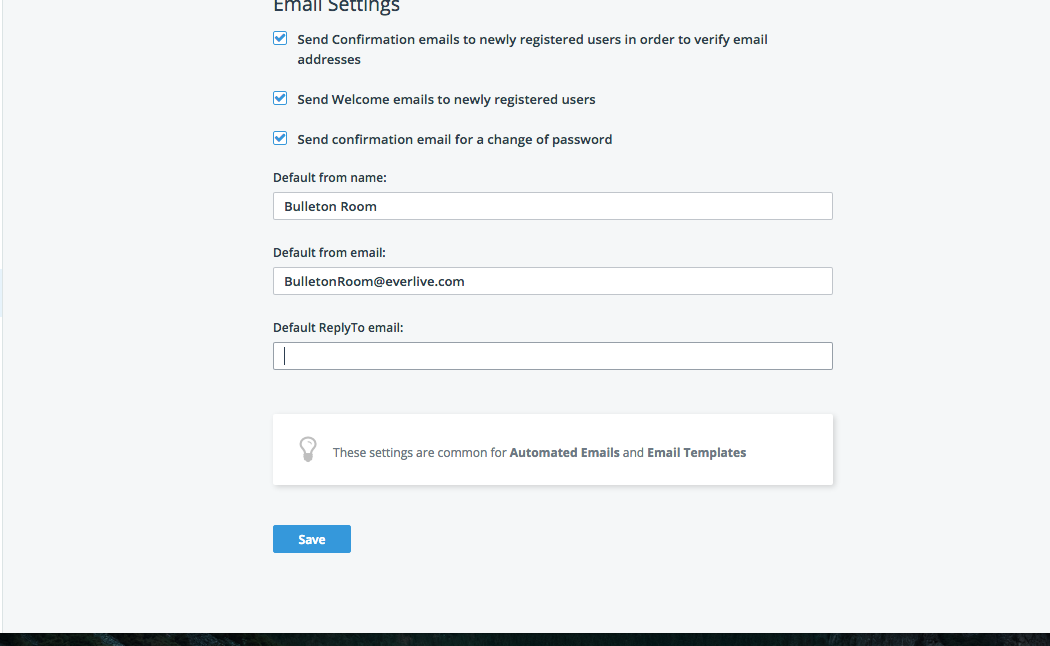Click the 'Default from email:' label

pos(330,253)
